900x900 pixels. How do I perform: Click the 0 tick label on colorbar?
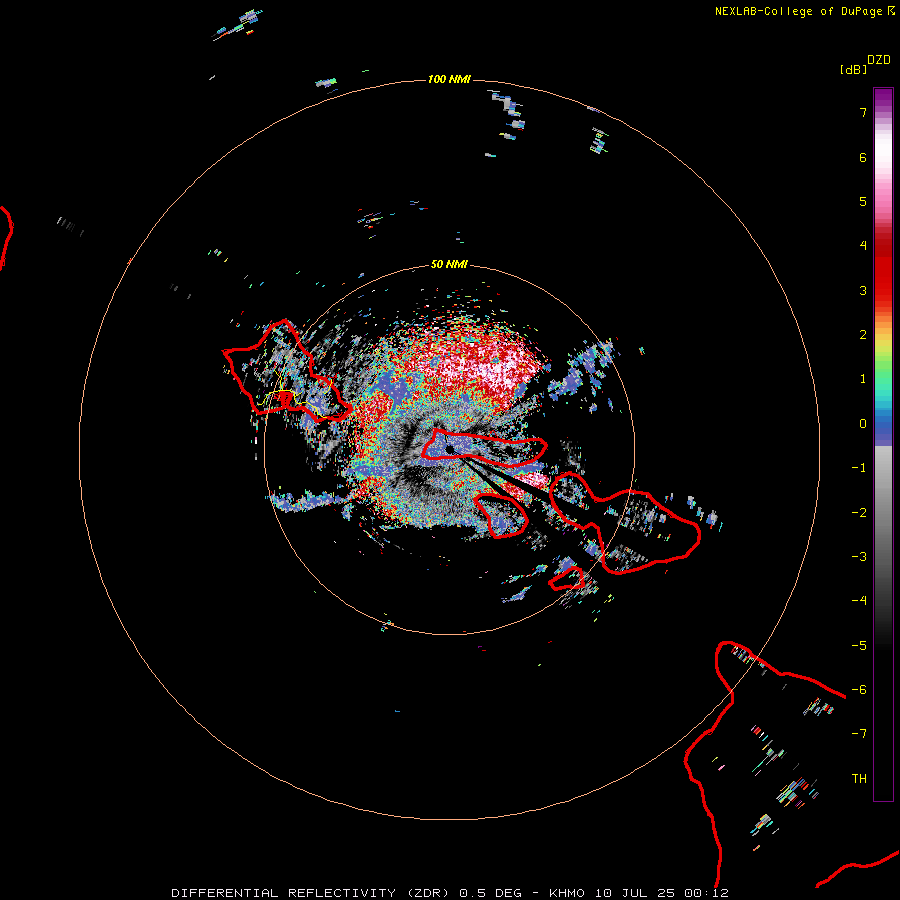(863, 424)
